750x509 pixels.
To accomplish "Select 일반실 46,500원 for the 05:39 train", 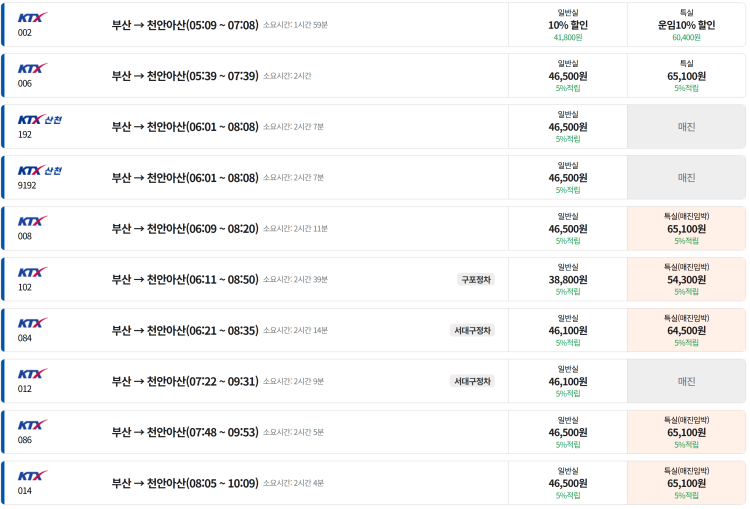I will point(567,75).
